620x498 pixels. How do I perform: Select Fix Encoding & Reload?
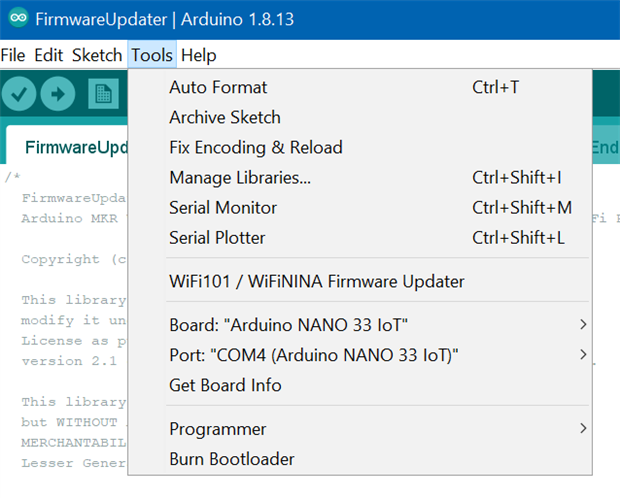(x=256, y=147)
